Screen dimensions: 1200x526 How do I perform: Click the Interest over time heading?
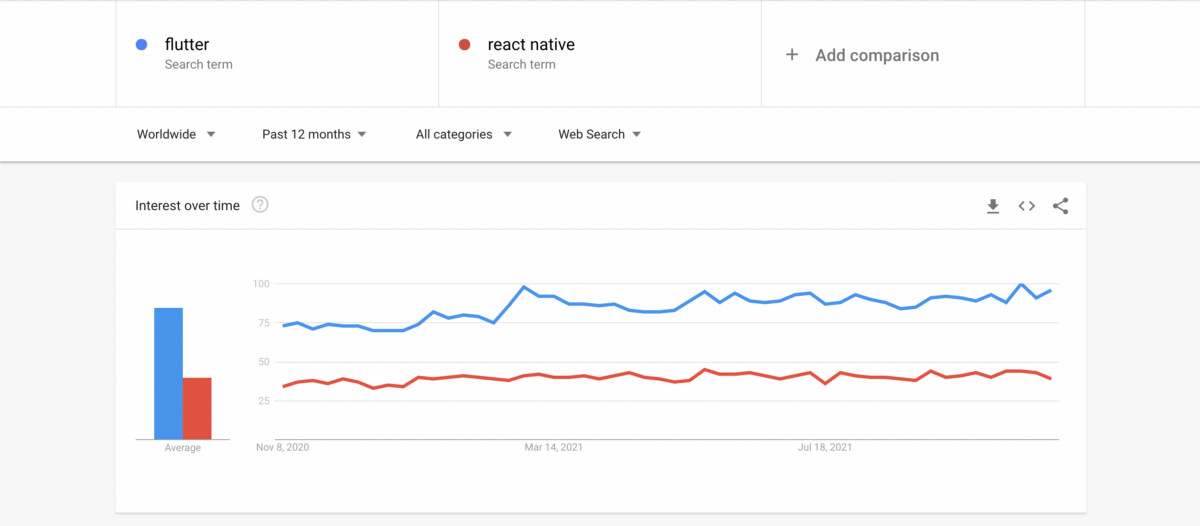pos(188,205)
